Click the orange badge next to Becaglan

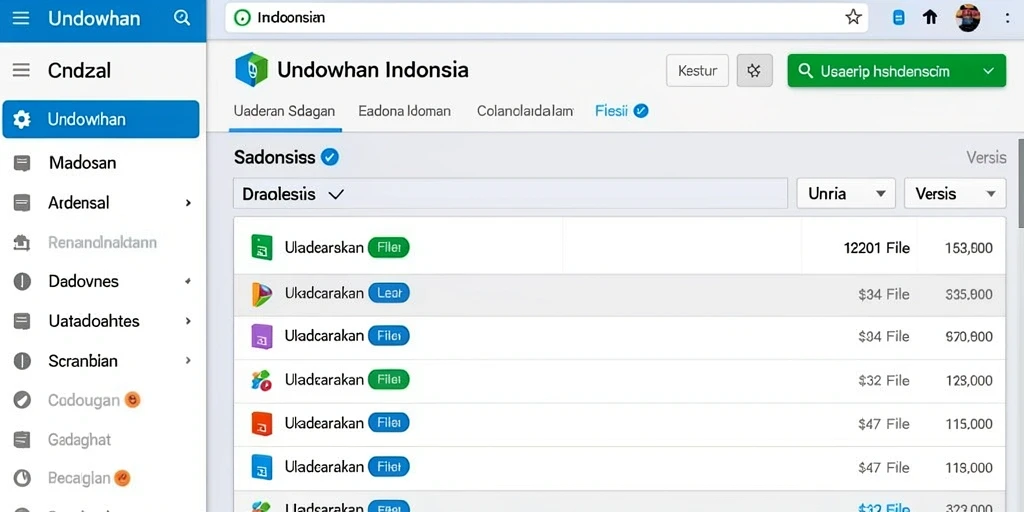[122, 478]
